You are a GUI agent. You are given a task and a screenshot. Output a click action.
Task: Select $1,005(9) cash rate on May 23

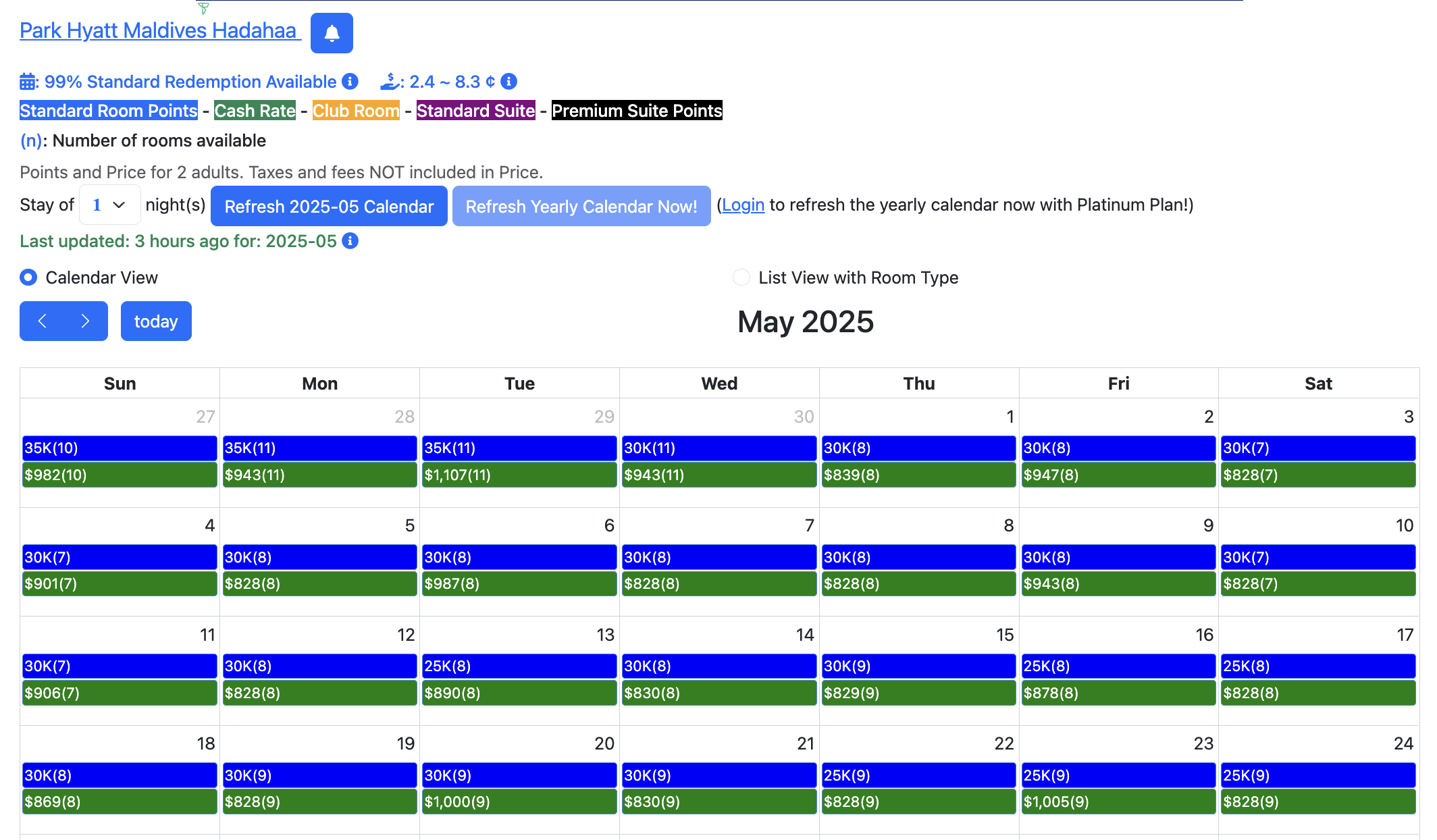pos(1118,802)
